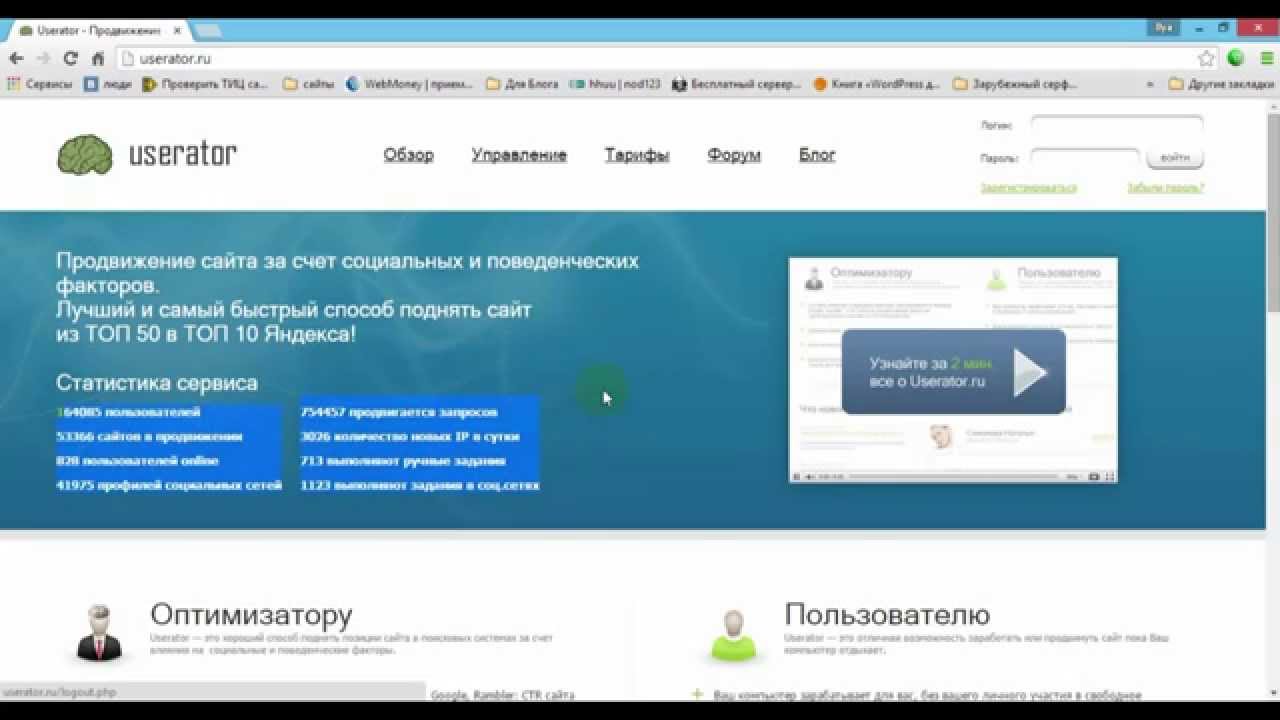
Task: Click '1123 выполняют задания в соц.сетях'
Action: tap(420, 486)
